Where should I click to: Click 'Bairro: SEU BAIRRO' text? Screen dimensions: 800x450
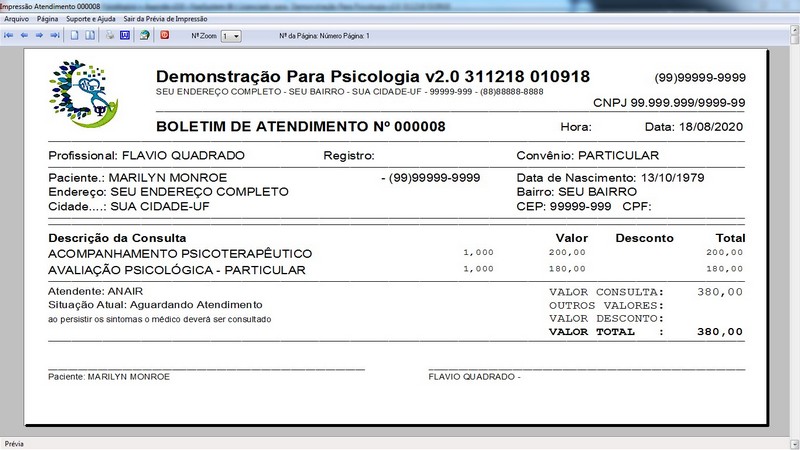577,192
